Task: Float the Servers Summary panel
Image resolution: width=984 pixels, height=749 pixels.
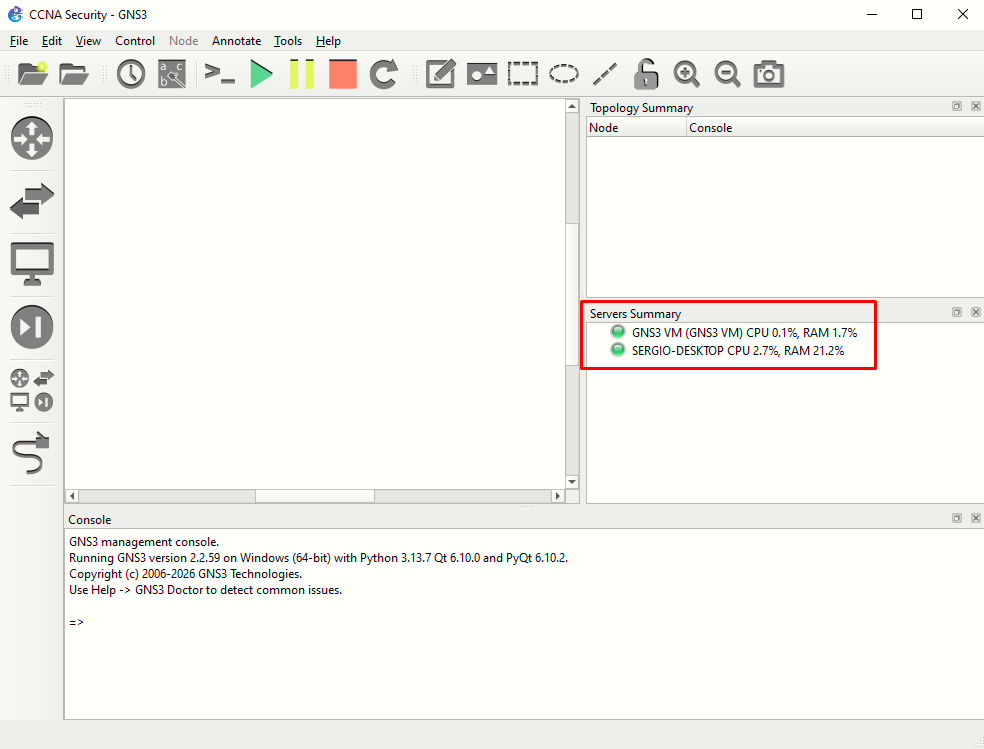Action: click(x=956, y=312)
